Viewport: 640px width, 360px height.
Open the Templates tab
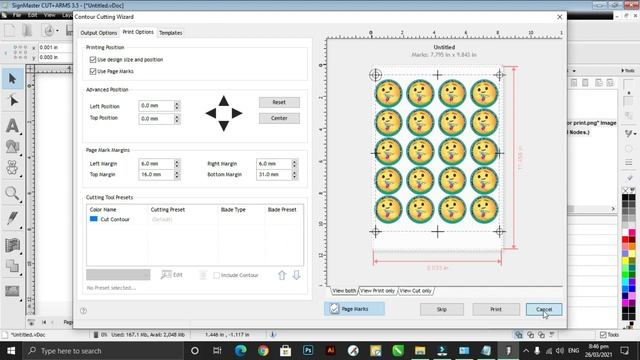[171, 33]
